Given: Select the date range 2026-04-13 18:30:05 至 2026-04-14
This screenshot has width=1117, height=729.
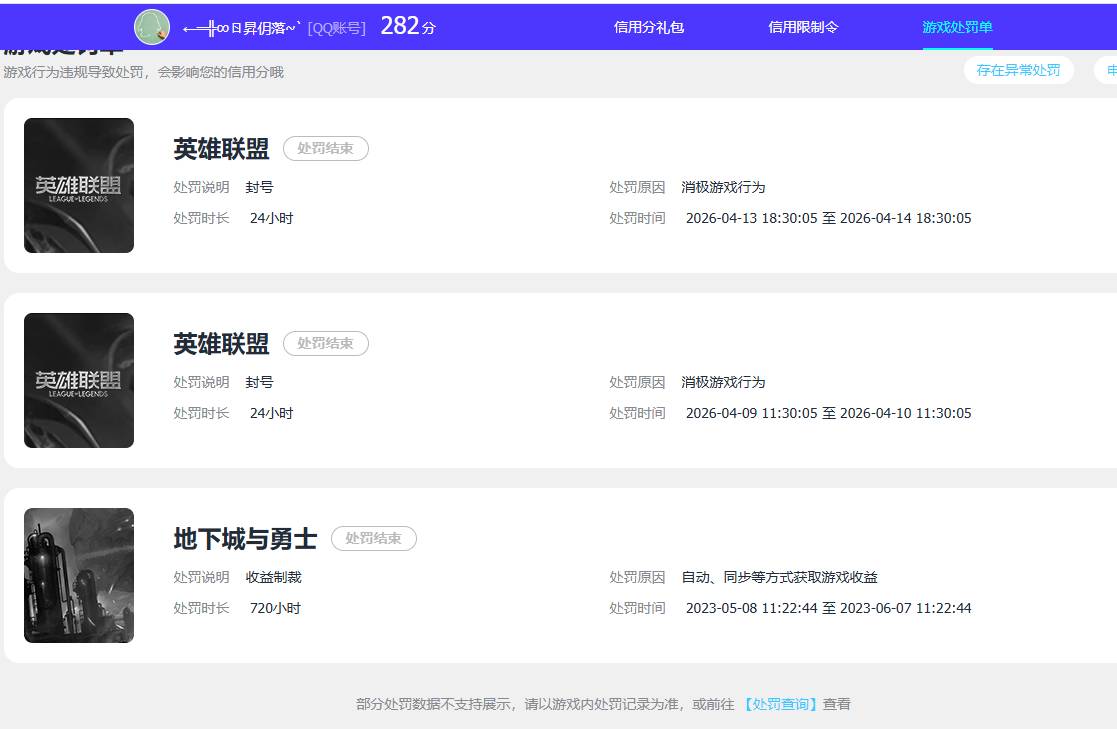Looking at the screenshot, I should tap(828, 218).
